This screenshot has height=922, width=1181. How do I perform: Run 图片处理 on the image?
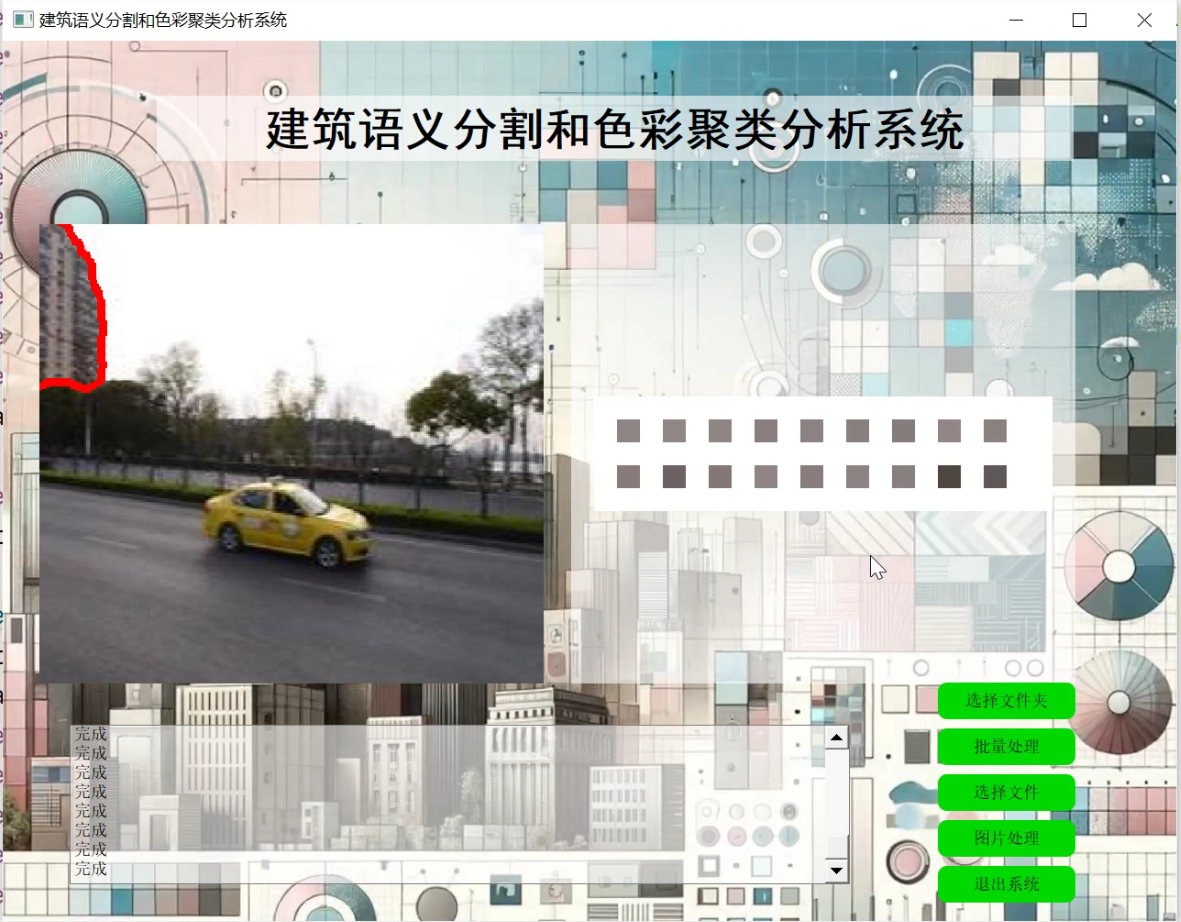click(x=1006, y=838)
